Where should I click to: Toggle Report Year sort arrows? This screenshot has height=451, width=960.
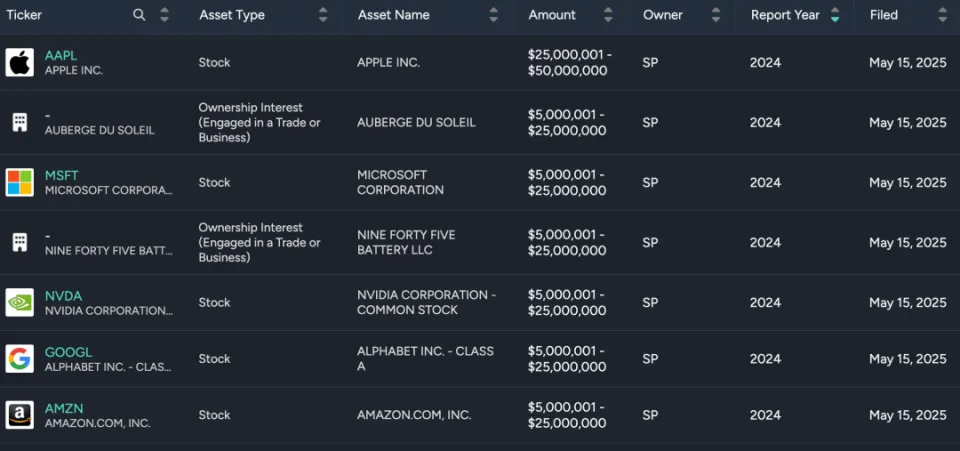(835, 15)
